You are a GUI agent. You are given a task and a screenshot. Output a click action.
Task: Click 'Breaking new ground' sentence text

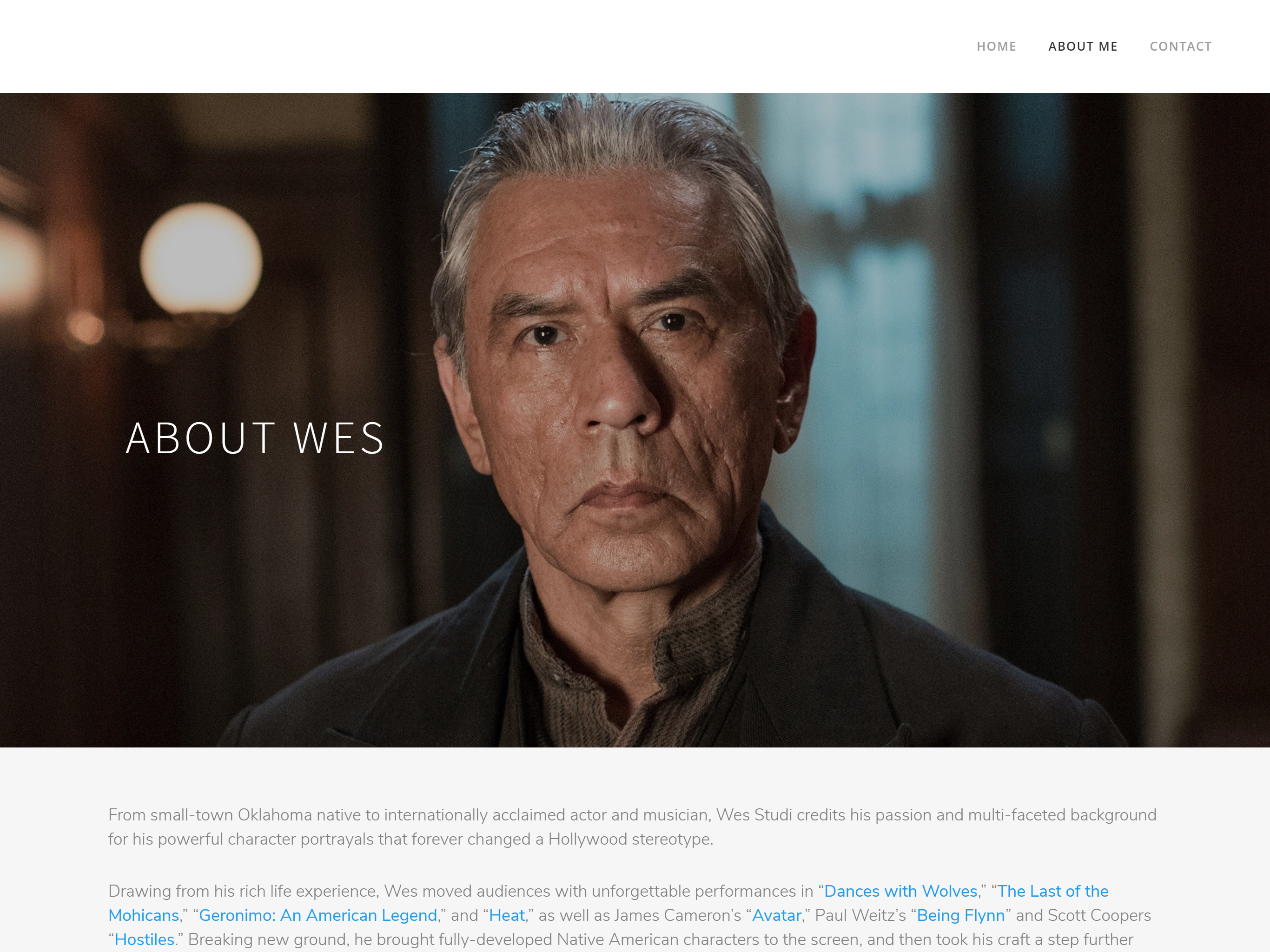coord(660,939)
